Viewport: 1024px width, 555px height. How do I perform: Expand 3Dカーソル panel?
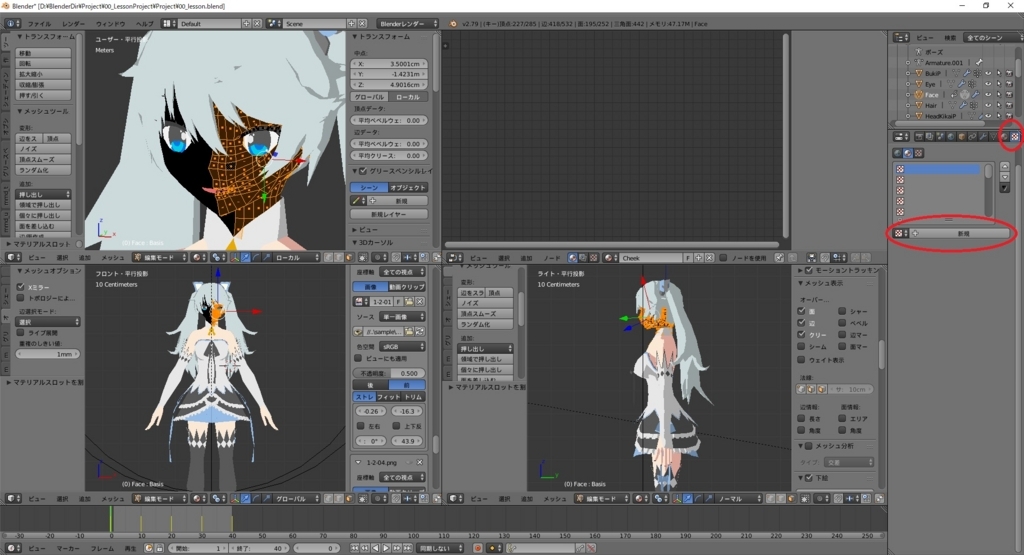[x=373, y=242]
